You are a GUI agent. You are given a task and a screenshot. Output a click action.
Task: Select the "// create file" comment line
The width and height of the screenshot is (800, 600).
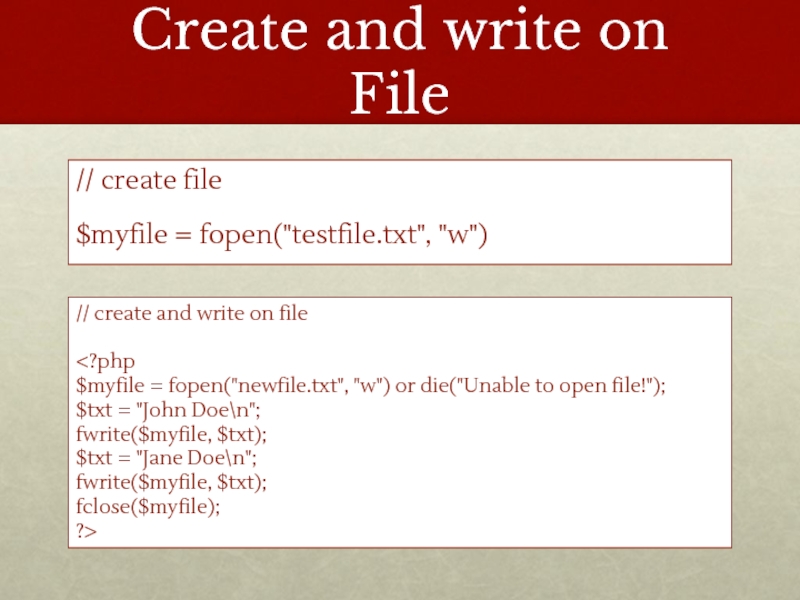[x=149, y=181]
